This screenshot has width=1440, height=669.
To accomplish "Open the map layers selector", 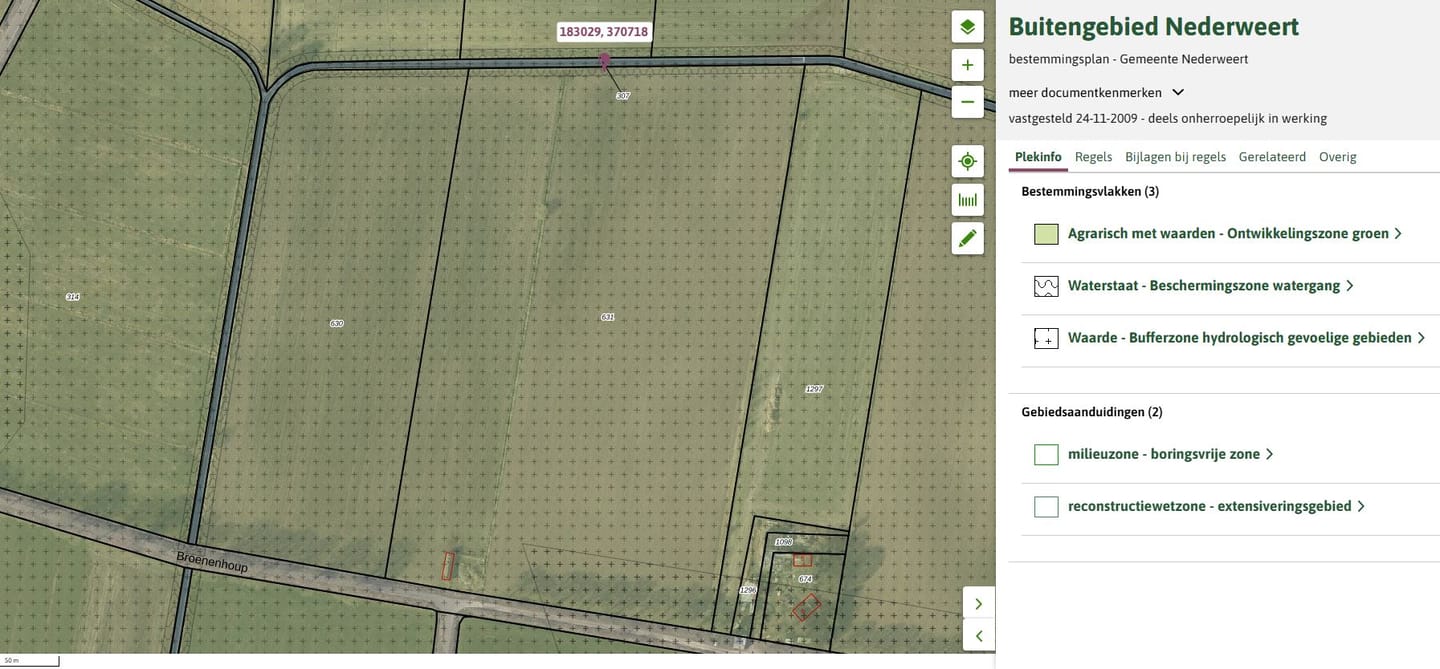I will pos(967,27).
